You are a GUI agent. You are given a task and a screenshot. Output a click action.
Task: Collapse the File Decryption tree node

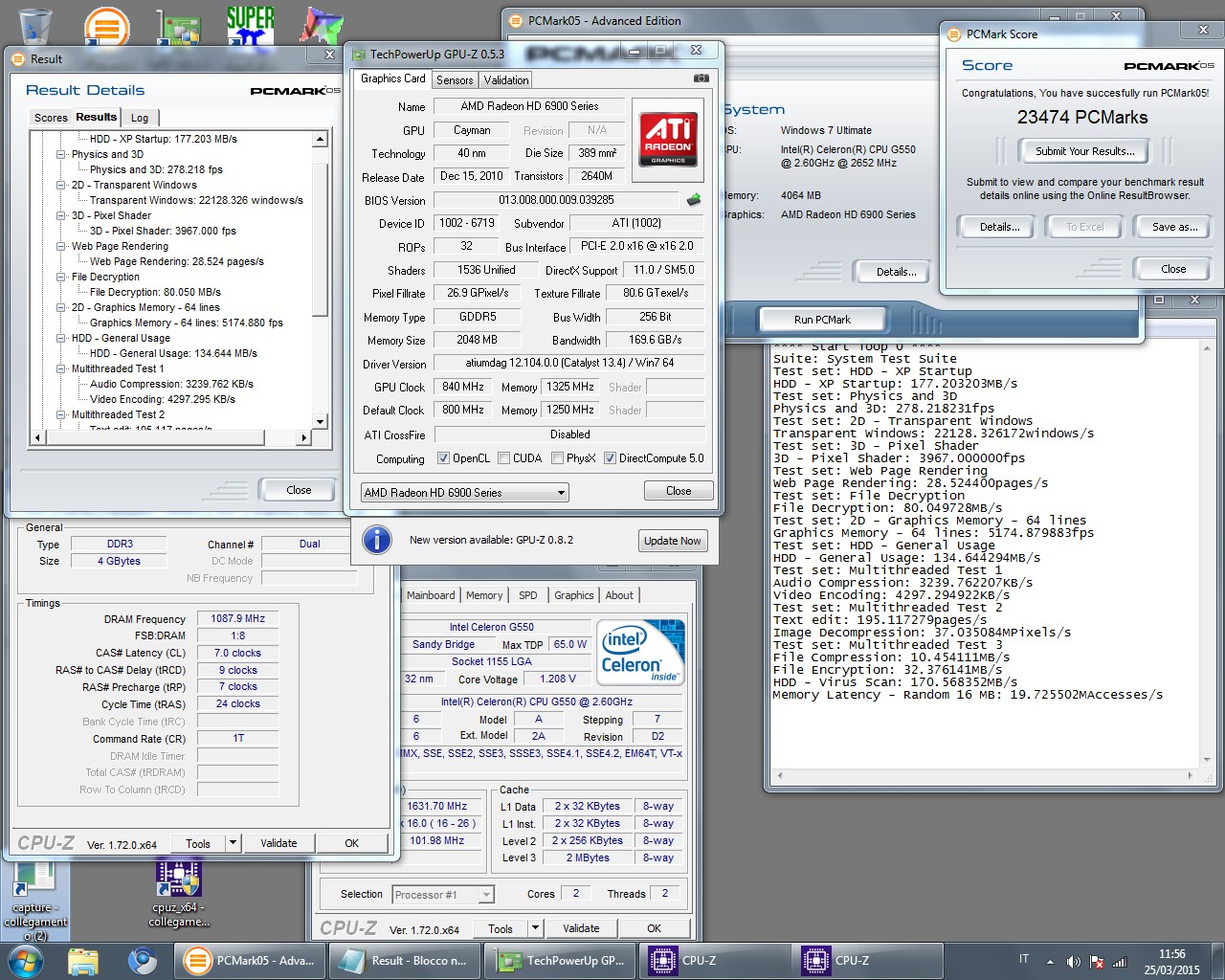point(61,277)
